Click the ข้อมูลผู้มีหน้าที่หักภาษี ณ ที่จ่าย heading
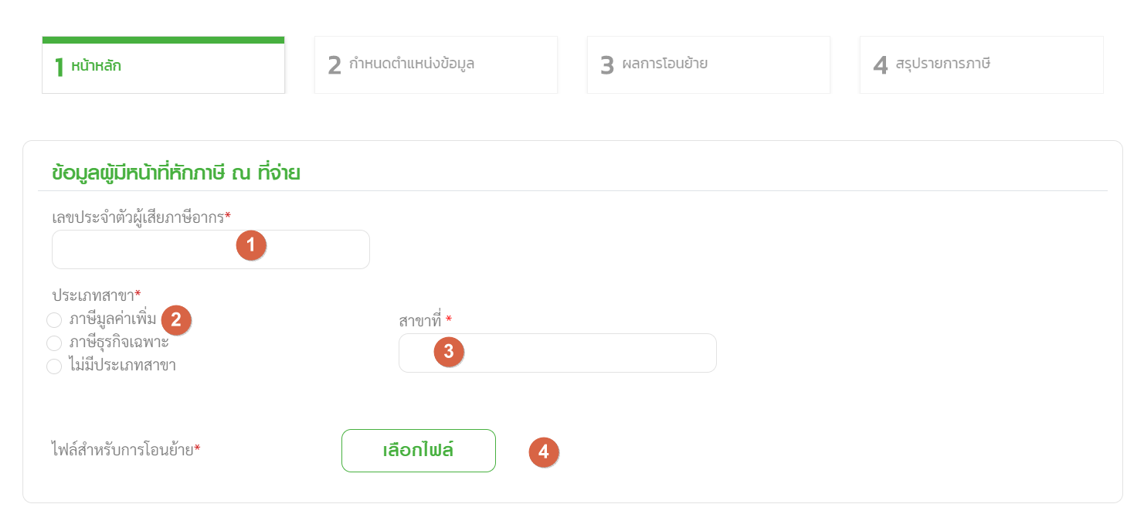 point(176,173)
